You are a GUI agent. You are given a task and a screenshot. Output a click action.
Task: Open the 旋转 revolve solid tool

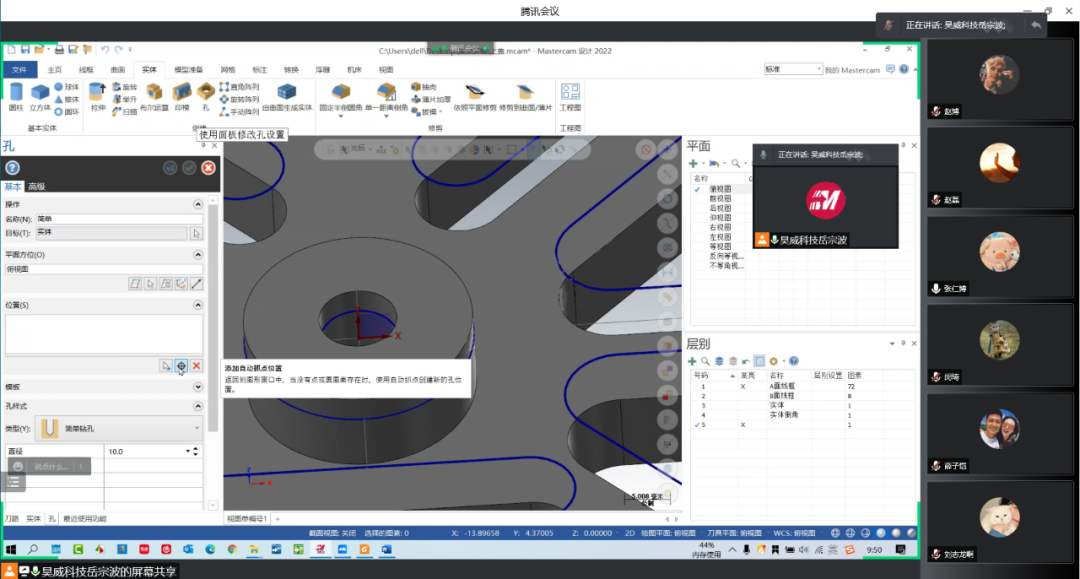[x=125, y=87]
